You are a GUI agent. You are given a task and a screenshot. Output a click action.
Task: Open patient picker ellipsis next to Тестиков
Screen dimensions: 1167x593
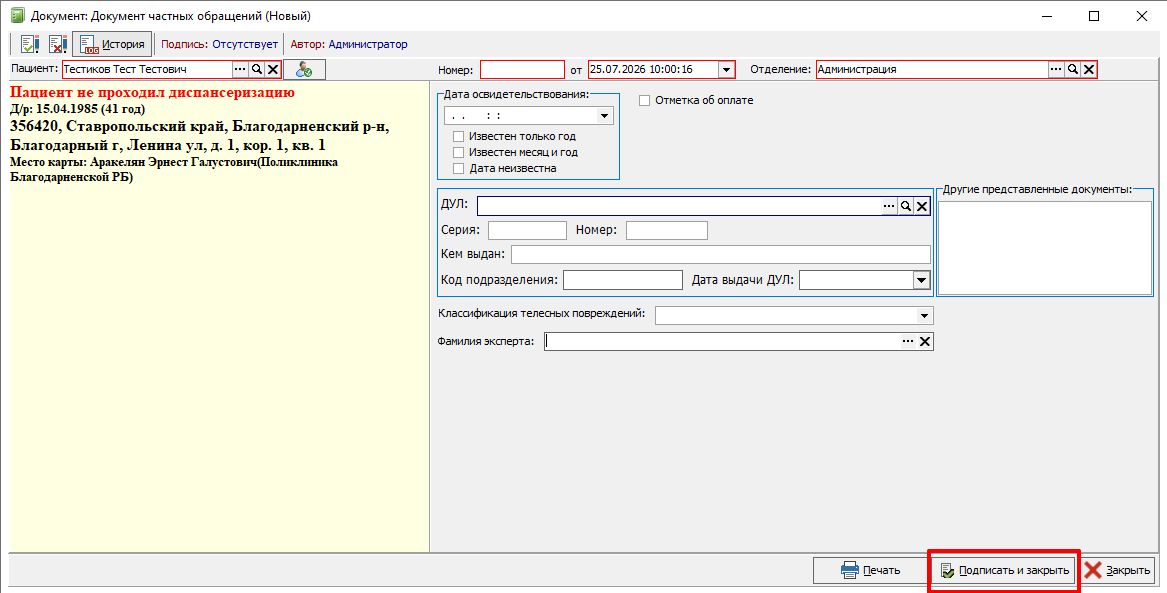point(240,69)
